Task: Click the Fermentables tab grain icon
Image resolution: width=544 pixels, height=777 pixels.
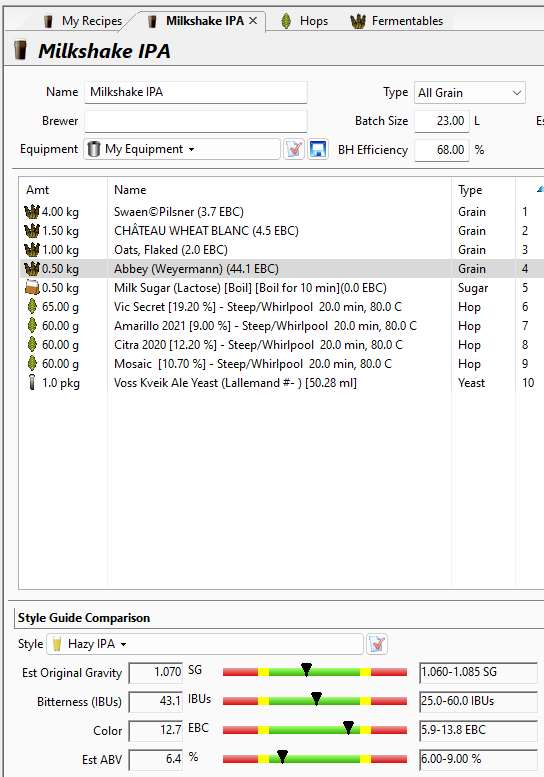Action: pos(358,21)
